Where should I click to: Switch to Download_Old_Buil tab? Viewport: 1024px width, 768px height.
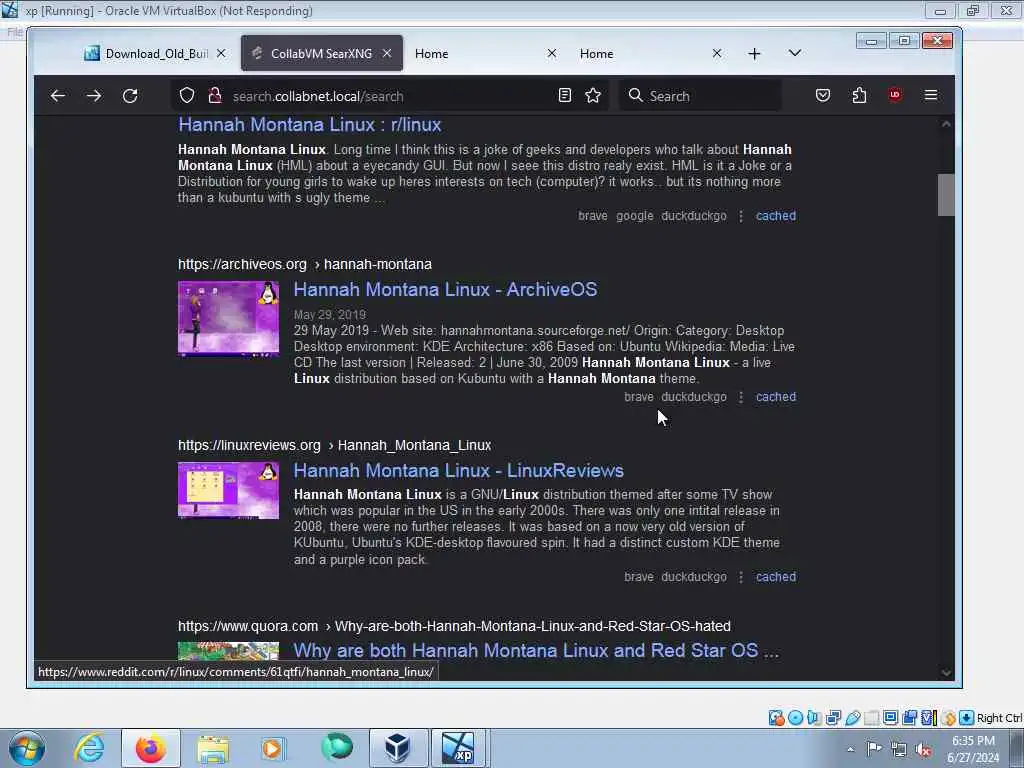(155, 54)
